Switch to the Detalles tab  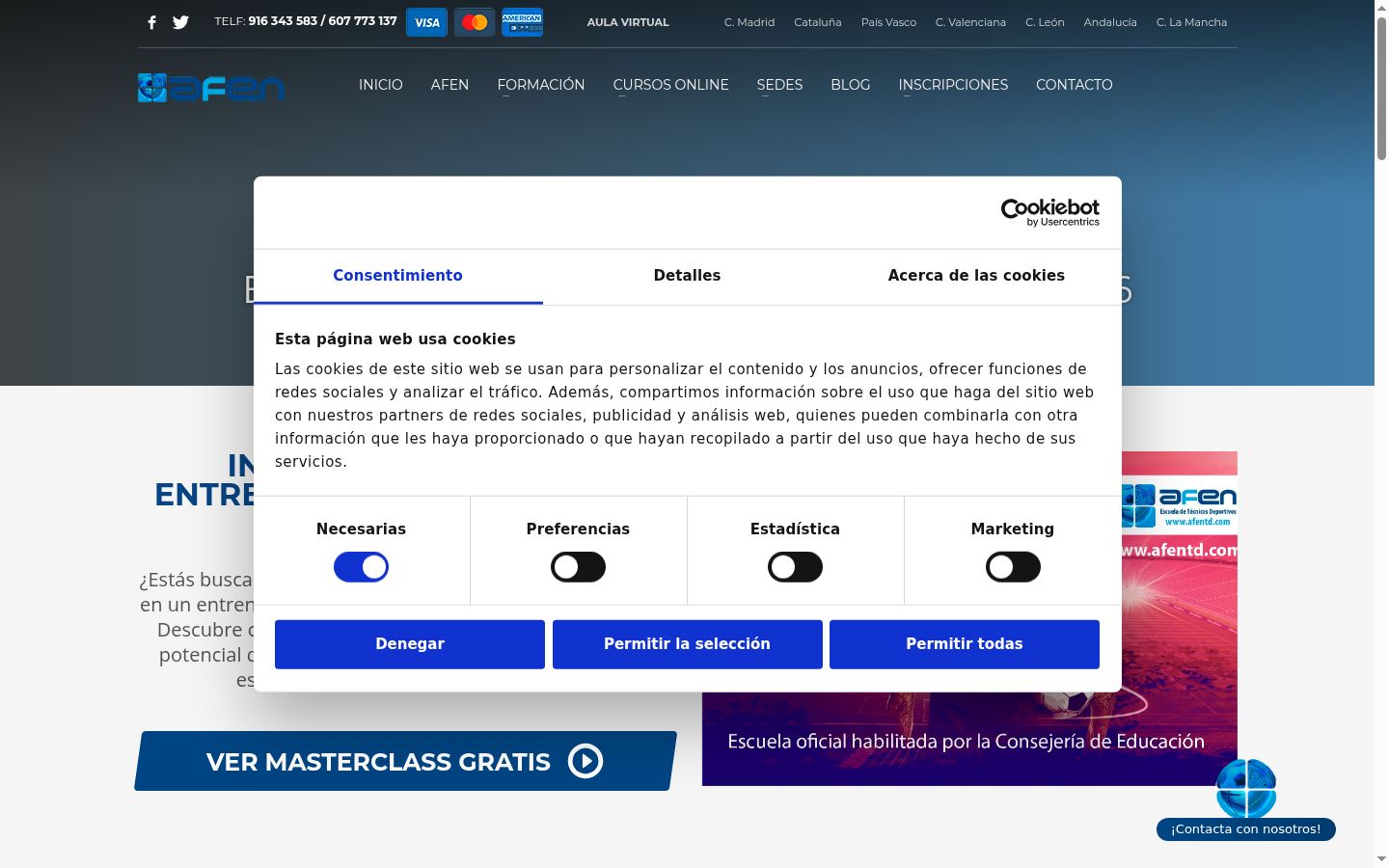[x=687, y=276]
